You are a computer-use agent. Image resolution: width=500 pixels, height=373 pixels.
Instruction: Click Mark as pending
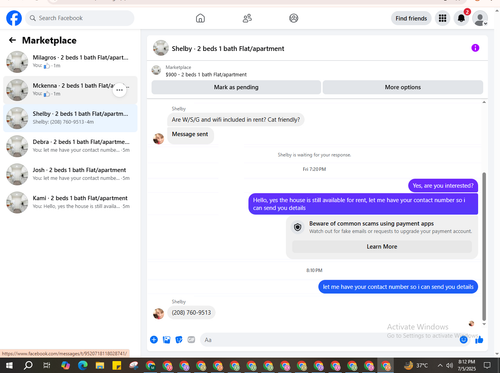[236, 87]
